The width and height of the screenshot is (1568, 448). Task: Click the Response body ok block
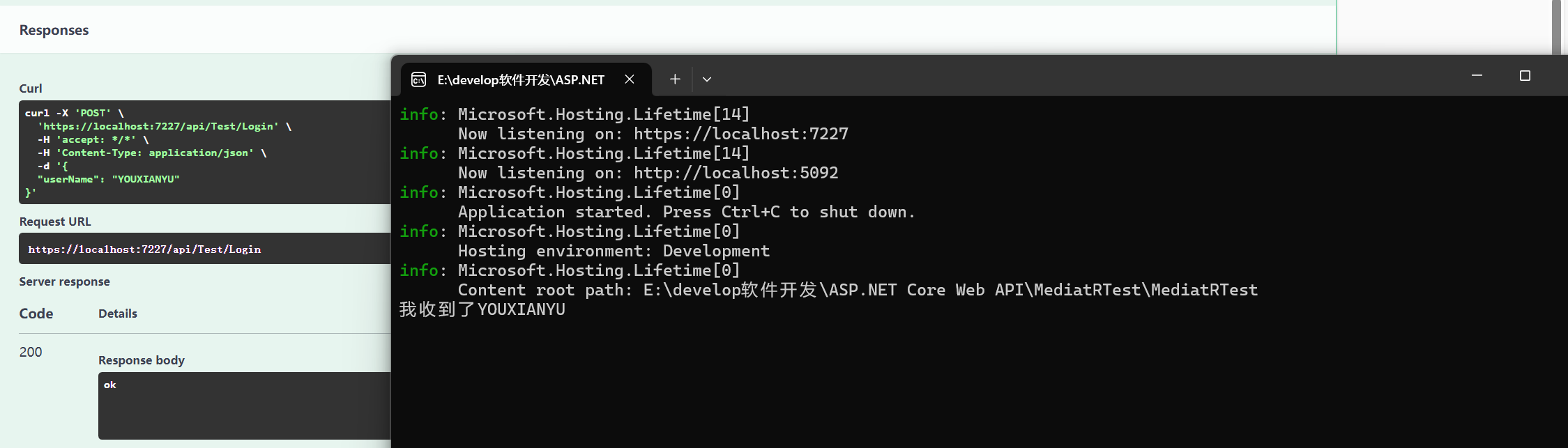point(245,405)
